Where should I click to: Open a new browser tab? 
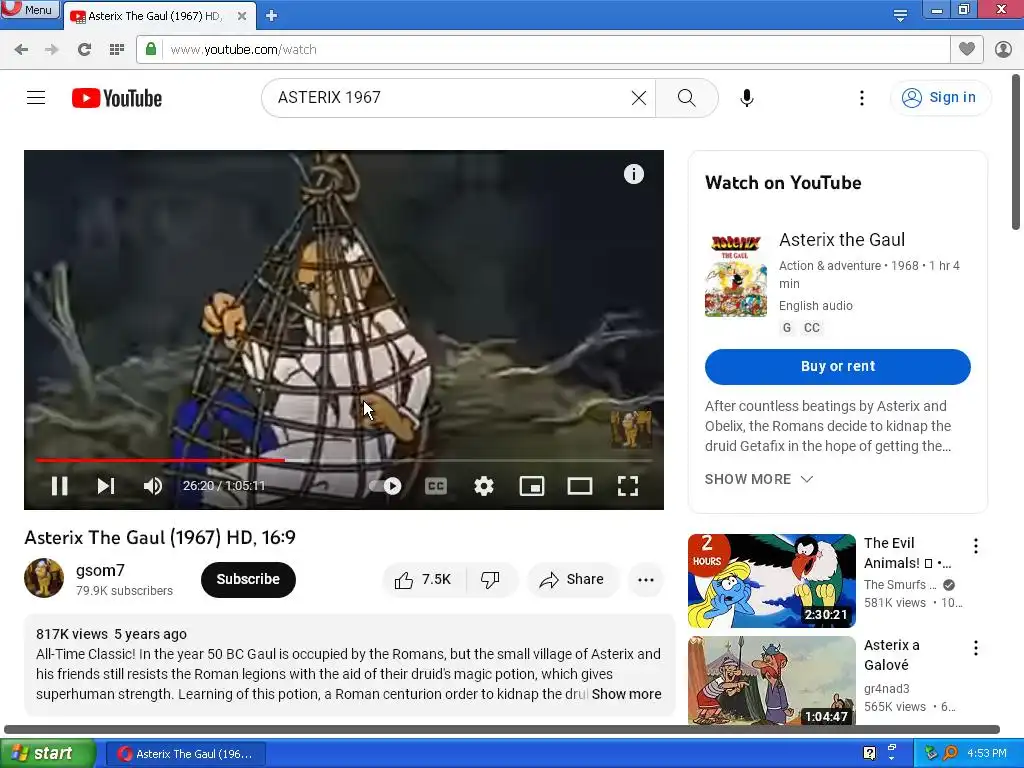pyautogui.click(x=272, y=16)
